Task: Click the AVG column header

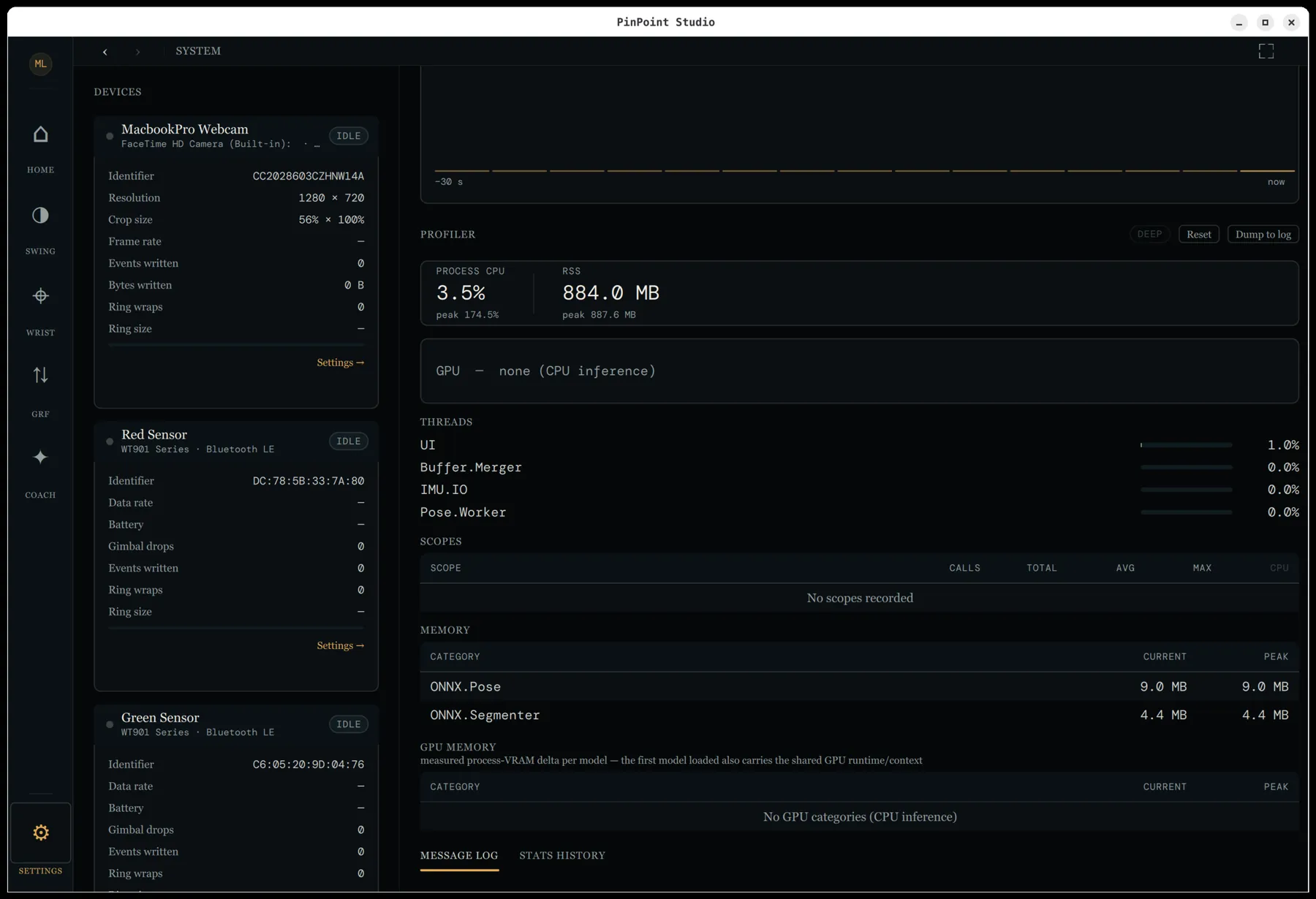Action: click(x=1125, y=568)
